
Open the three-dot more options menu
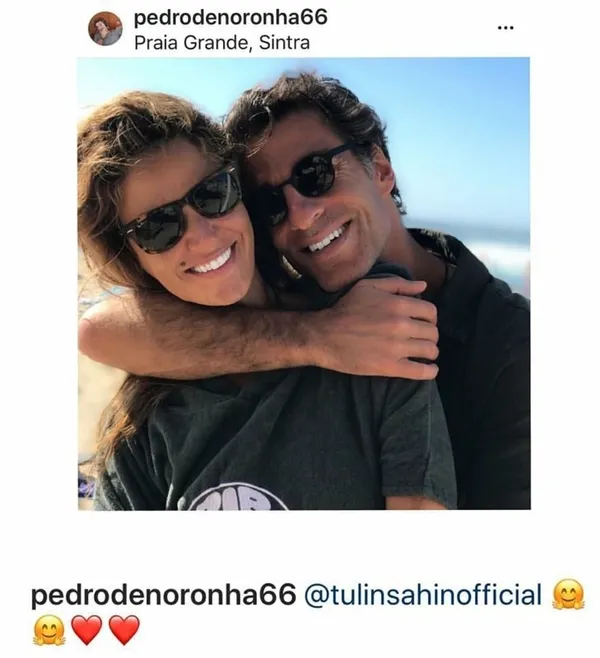505,28
